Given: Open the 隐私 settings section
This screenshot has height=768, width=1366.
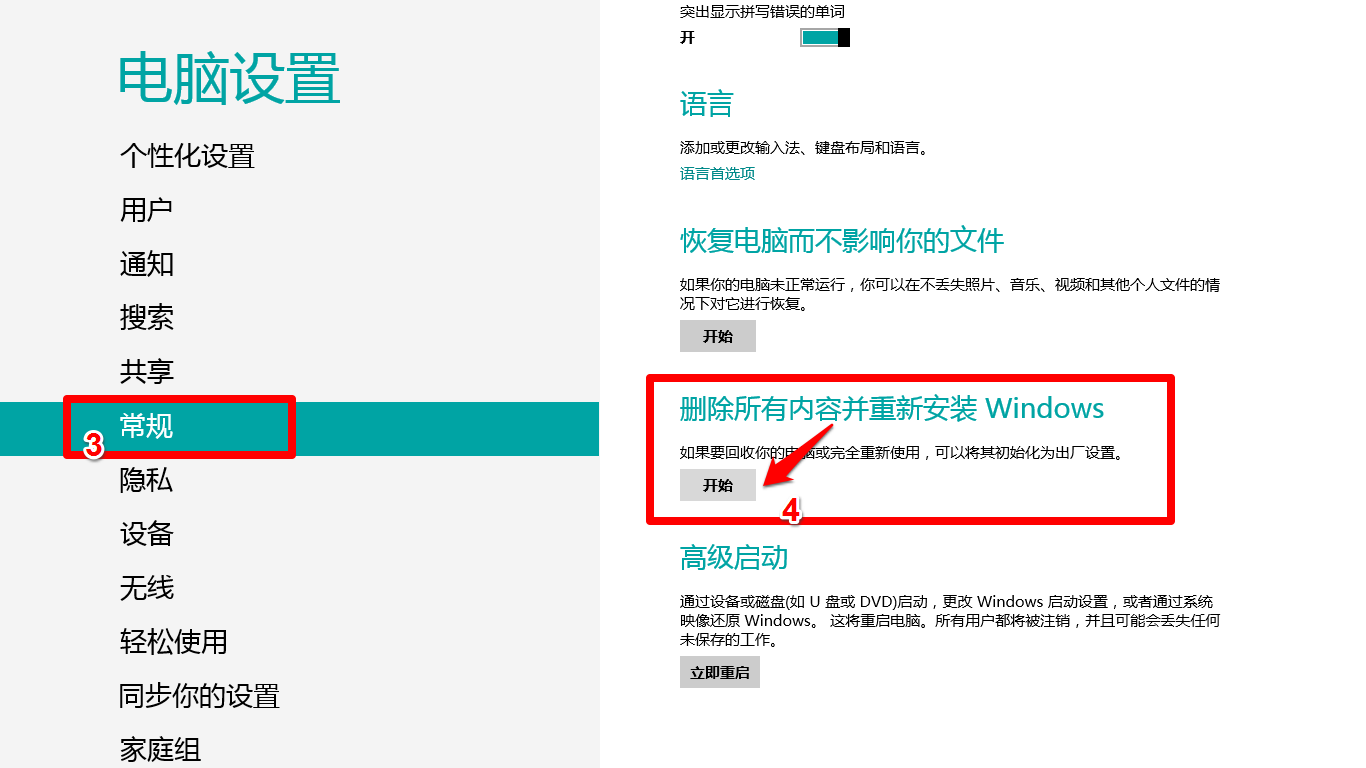Looking at the screenshot, I should pyautogui.click(x=147, y=480).
